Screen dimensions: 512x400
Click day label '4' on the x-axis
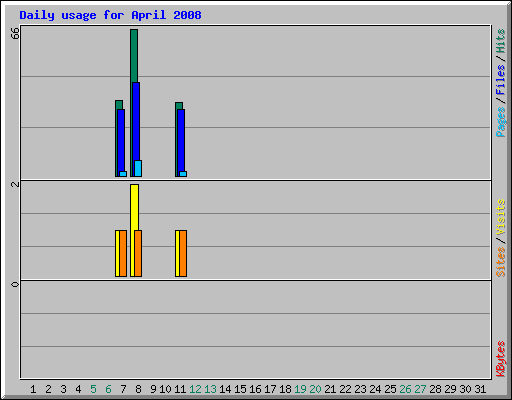pyautogui.click(x=78, y=389)
